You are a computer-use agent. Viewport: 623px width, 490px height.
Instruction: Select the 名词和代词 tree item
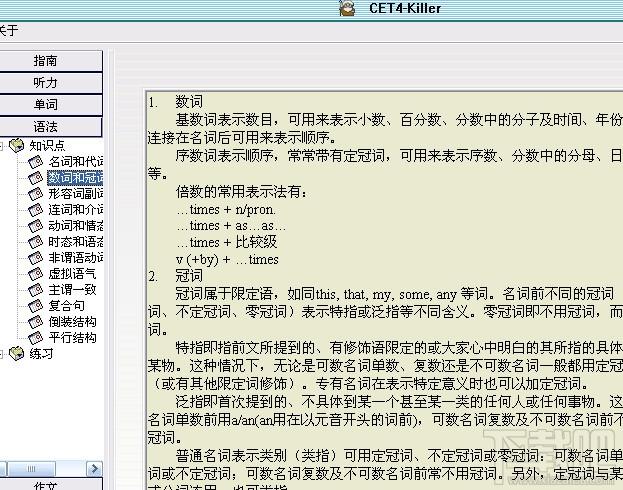pos(75,162)
